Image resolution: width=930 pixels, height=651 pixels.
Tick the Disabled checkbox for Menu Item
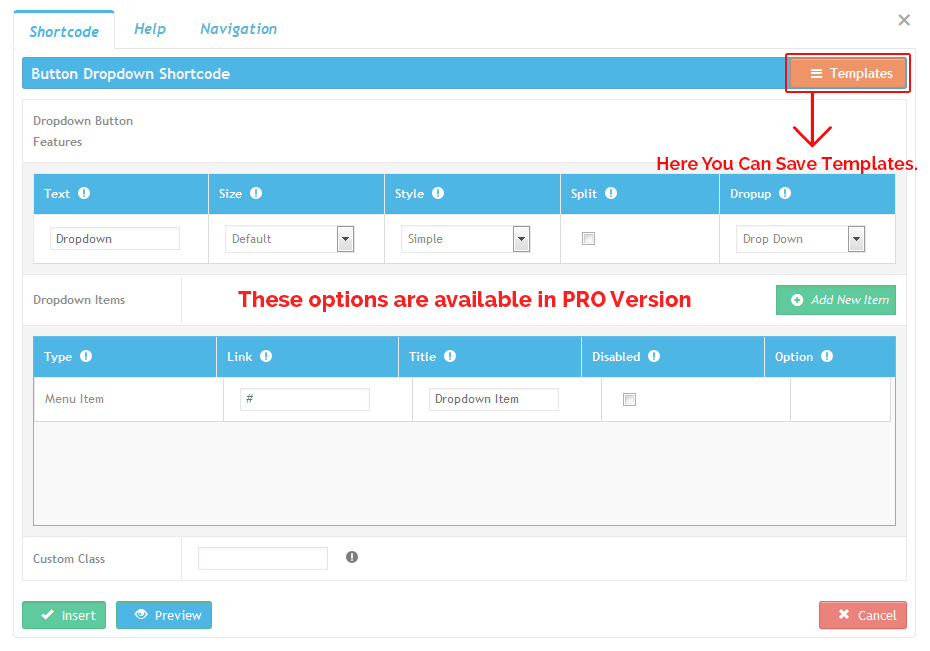629,400
